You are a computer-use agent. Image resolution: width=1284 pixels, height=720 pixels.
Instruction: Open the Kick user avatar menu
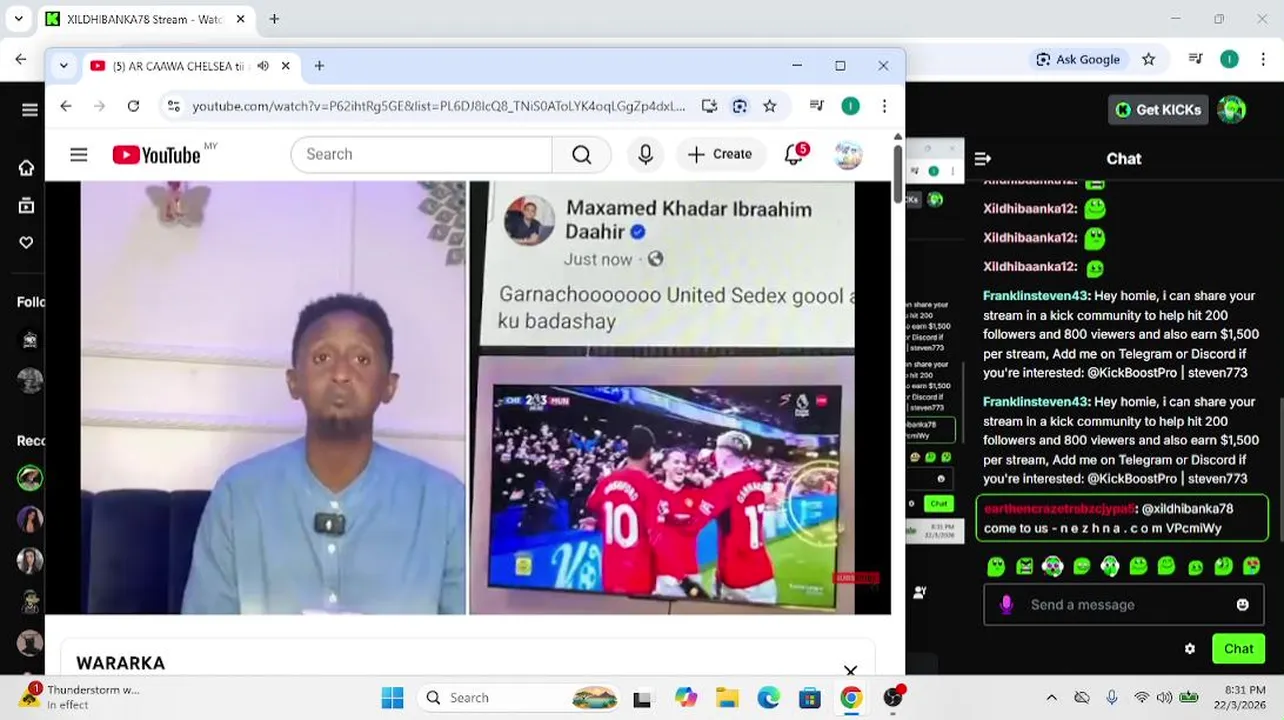[1232, 110]
